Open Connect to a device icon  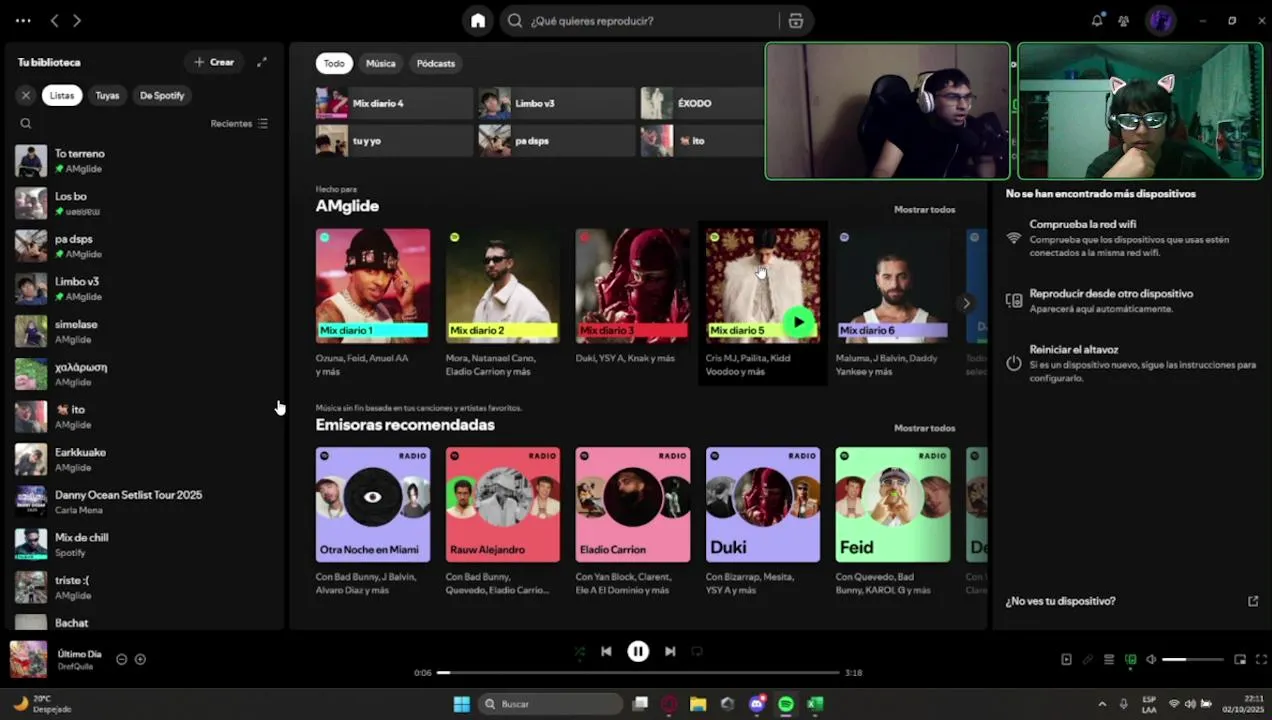pyautogui.click(x=1131, y=659)
